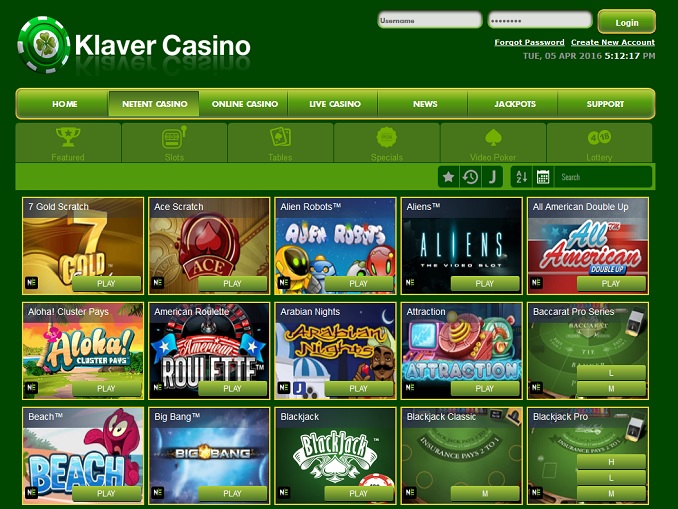Image resolution: width=678 pixels, height=509 pixels.
Task: Open the Forgot Password link
Action: [x=529, y=42]
